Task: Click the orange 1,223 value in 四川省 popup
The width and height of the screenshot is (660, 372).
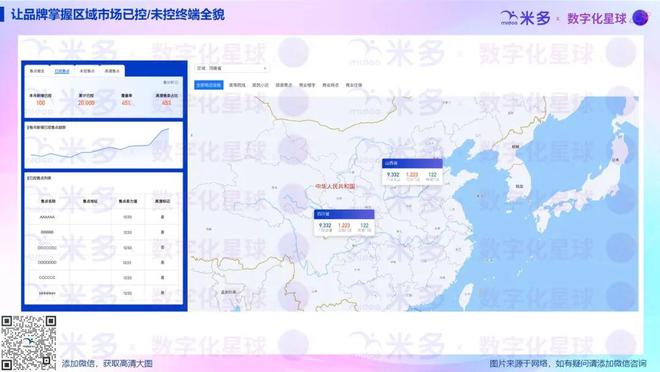Action: click(344, 226)
